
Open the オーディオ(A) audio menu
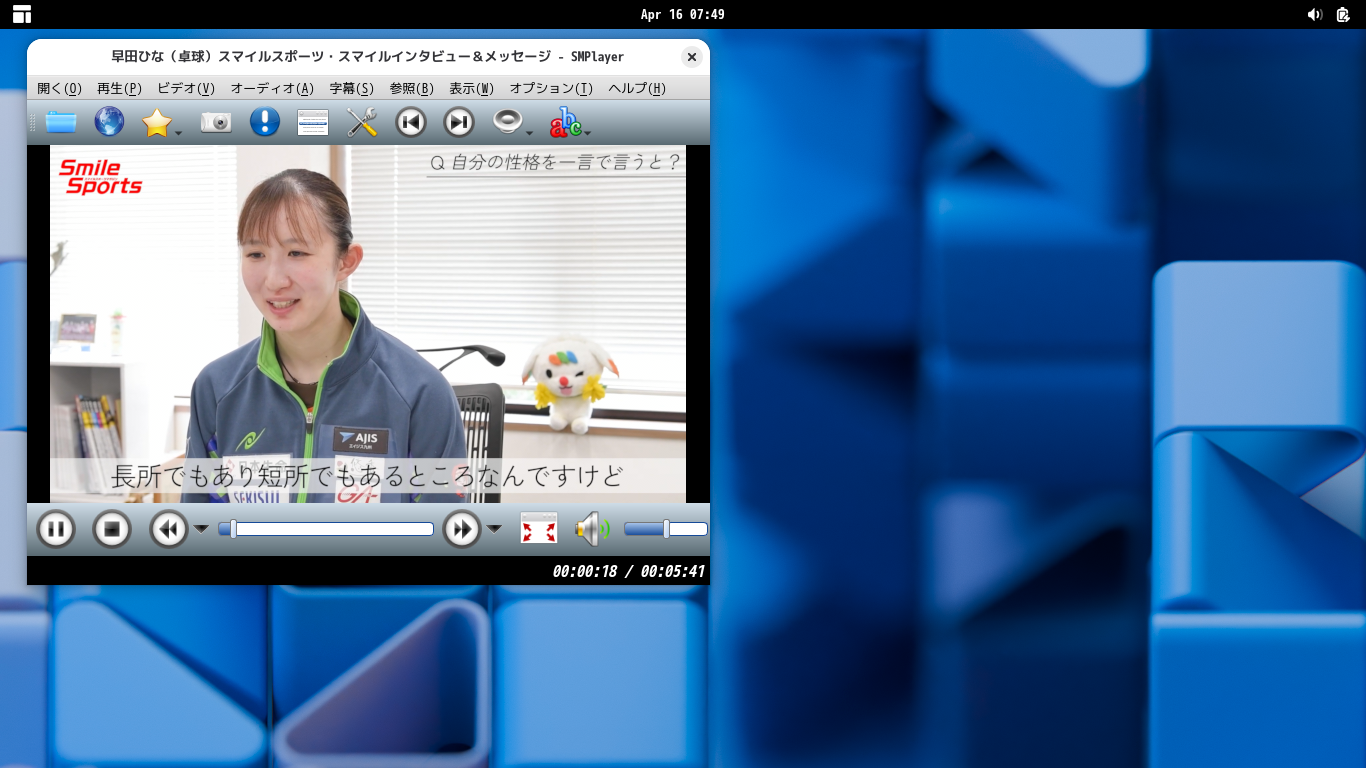(x=272, y=88)
